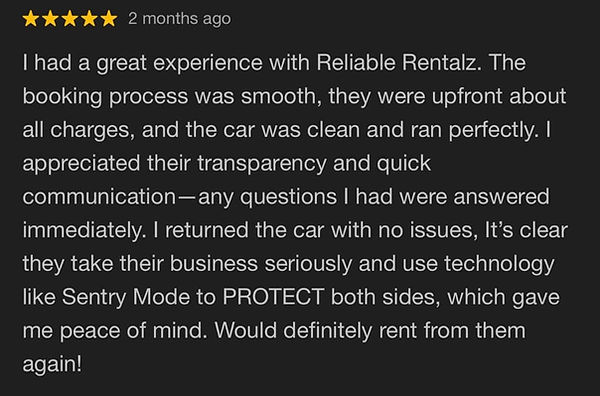Viewport: 600px width, 396px height.
Task: Click the word 'communication' in the review
Action: (99, 196)
